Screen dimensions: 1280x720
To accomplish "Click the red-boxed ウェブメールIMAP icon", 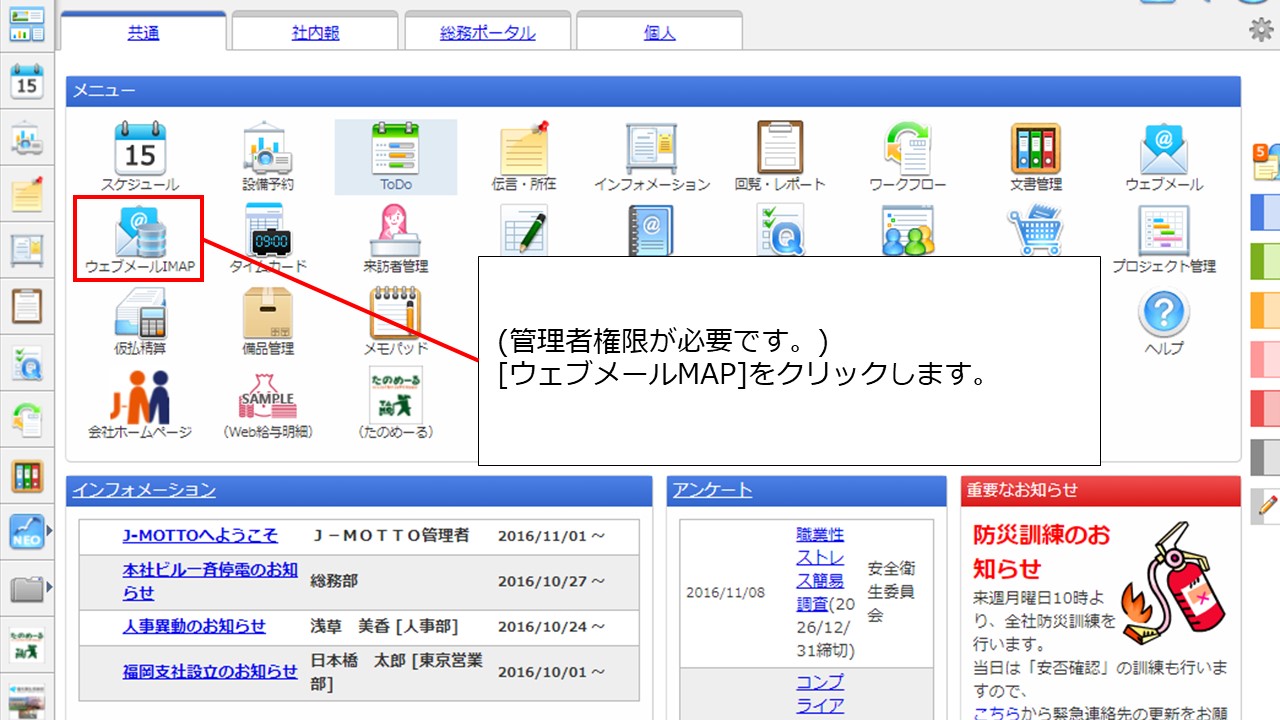I will pyautogui.click(x=138, y=237).
